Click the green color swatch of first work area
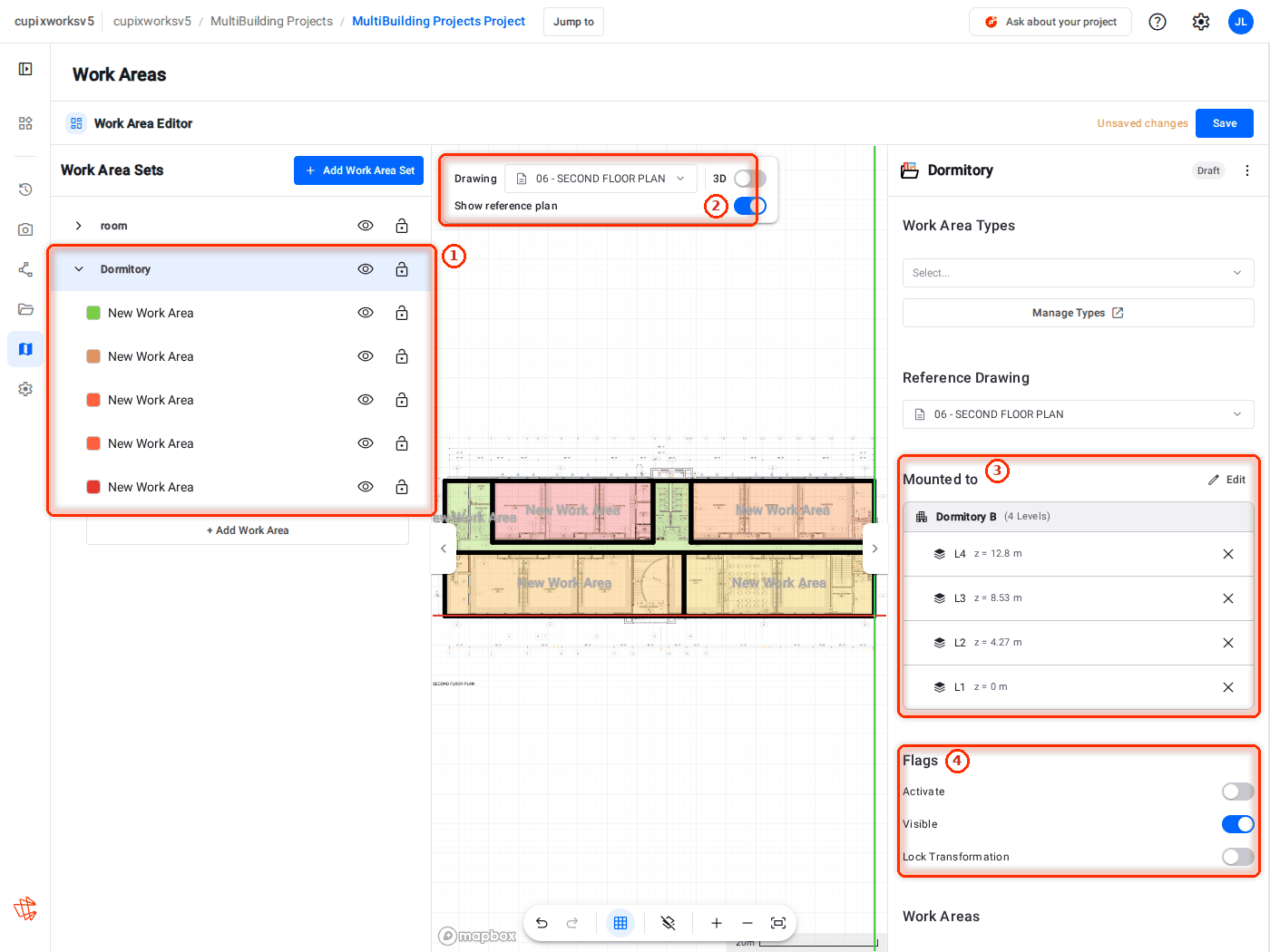This screenshot has height=952, width=1270. pos(93,313)
